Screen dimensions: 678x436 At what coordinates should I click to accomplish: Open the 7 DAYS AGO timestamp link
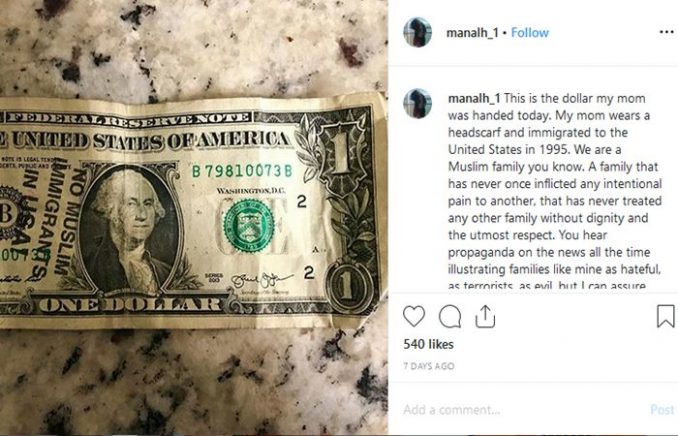429,366
